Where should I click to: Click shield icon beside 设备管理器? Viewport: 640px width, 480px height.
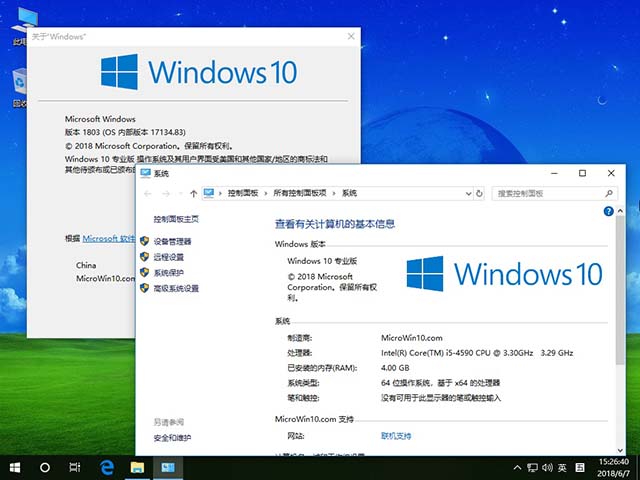click(x=144, y=241)
